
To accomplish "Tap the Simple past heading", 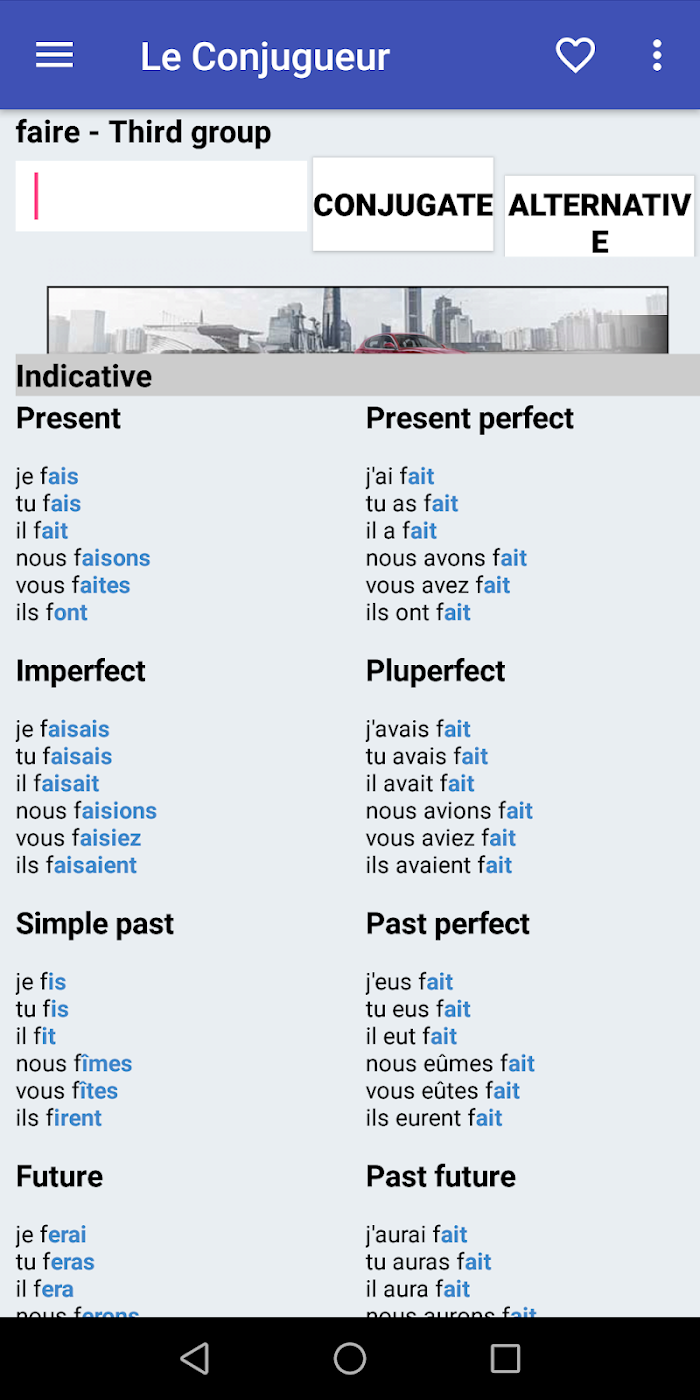I will [95, 924].
